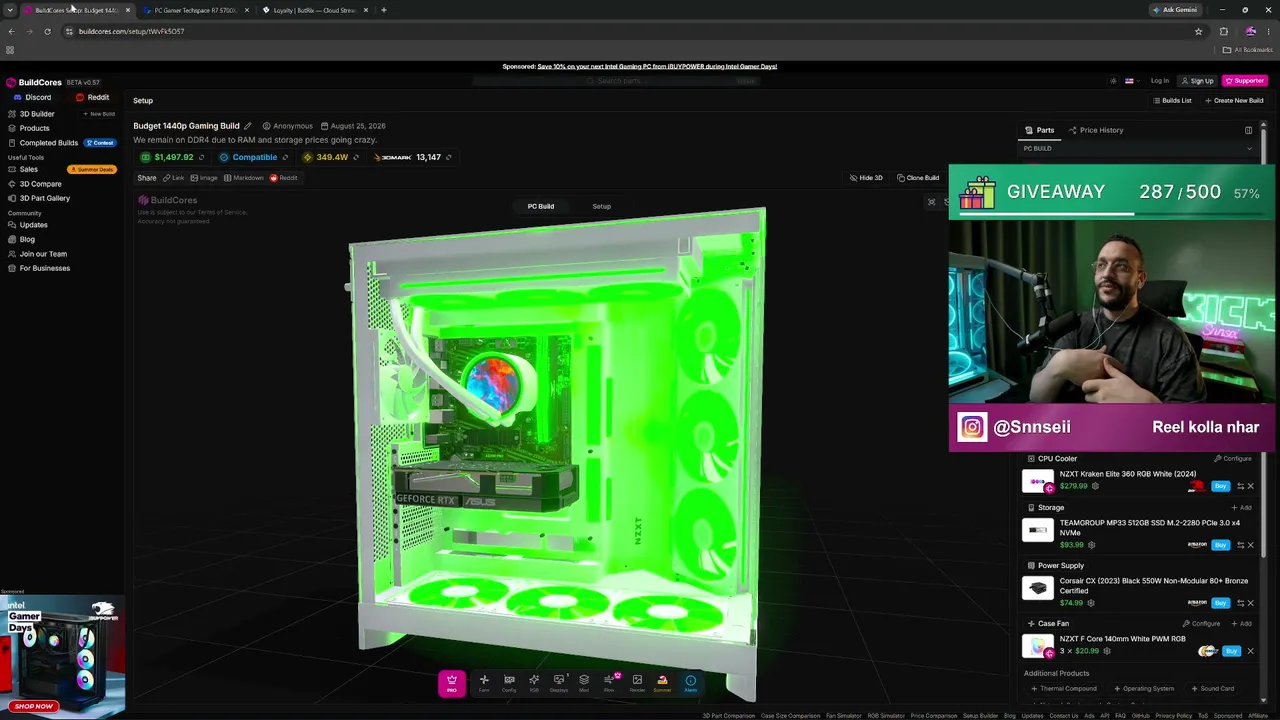Open the Render tool
Screen dimensions: 1280x720
(637, 683)
